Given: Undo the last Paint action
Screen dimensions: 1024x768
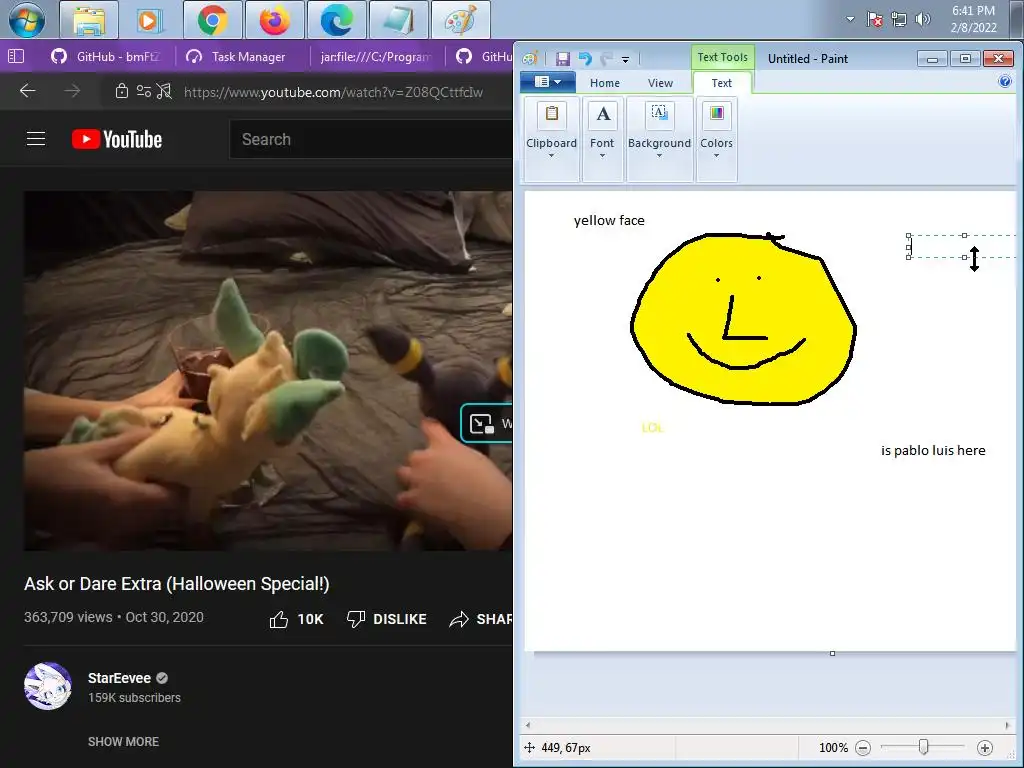Looking at the screenshot, I should click(x=584, y=59).
